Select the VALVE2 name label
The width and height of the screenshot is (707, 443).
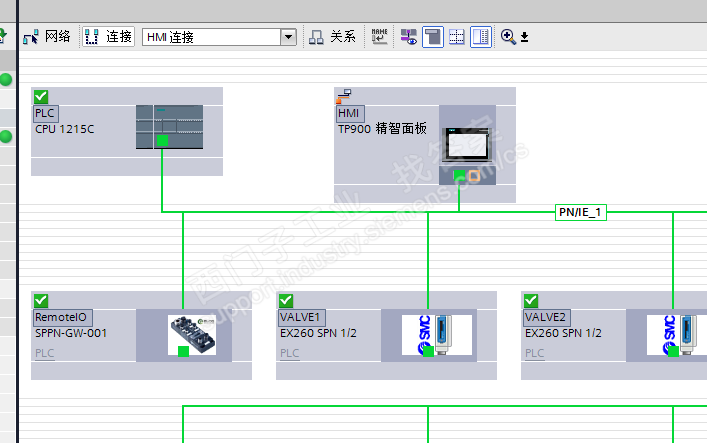tap(546, 317)
